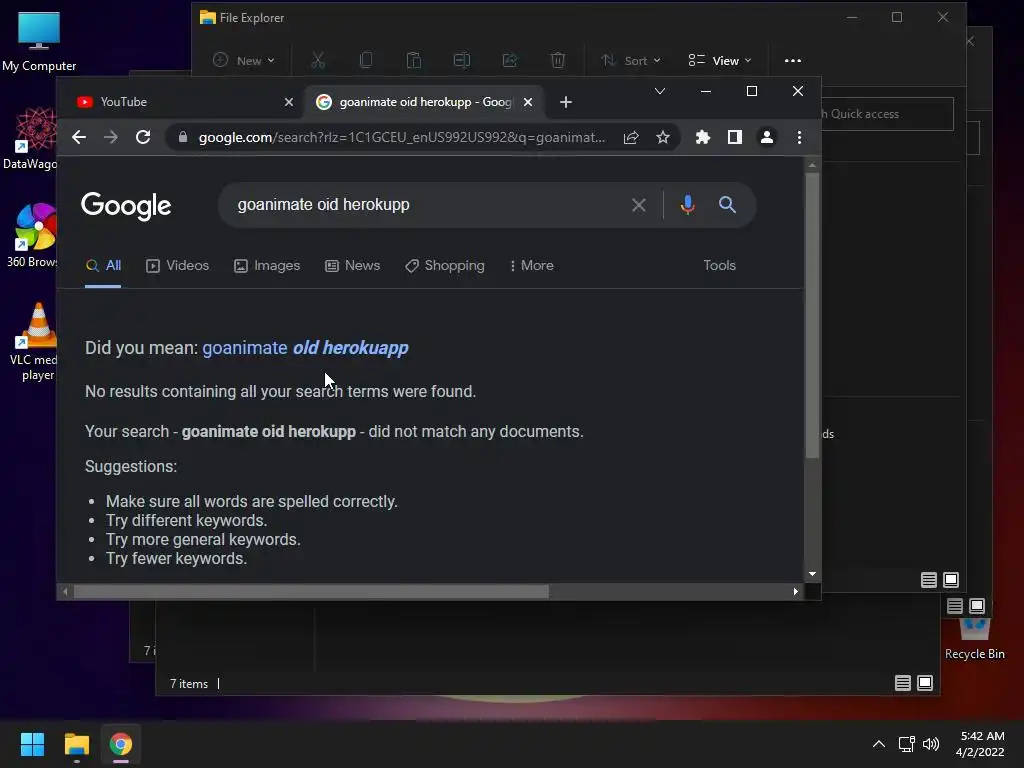Start voice search with microphone
Viewport: 1024px width, 768px height.
click(687, 205)
